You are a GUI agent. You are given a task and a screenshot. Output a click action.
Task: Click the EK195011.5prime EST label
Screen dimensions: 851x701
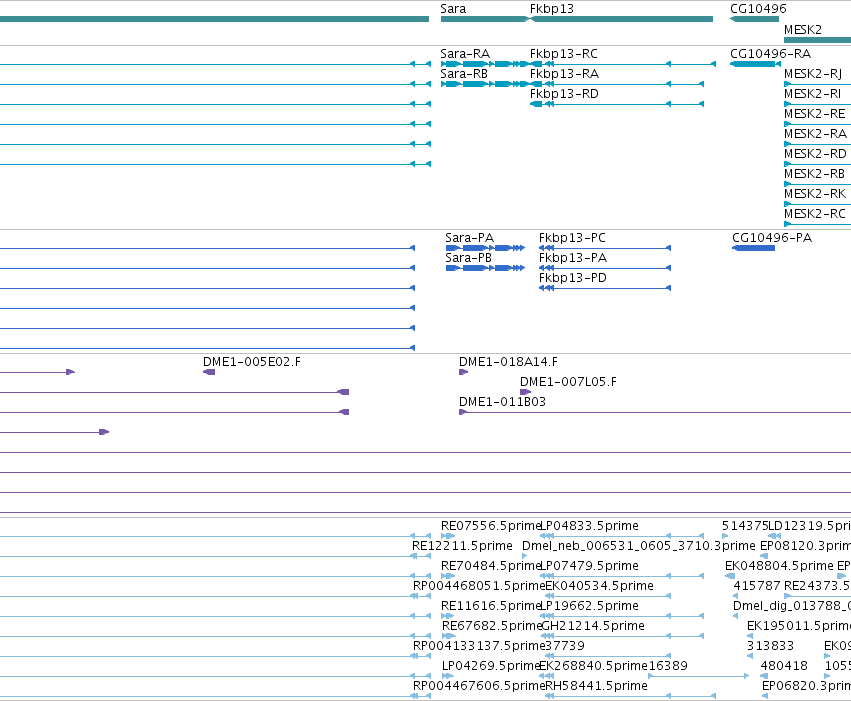798,626
